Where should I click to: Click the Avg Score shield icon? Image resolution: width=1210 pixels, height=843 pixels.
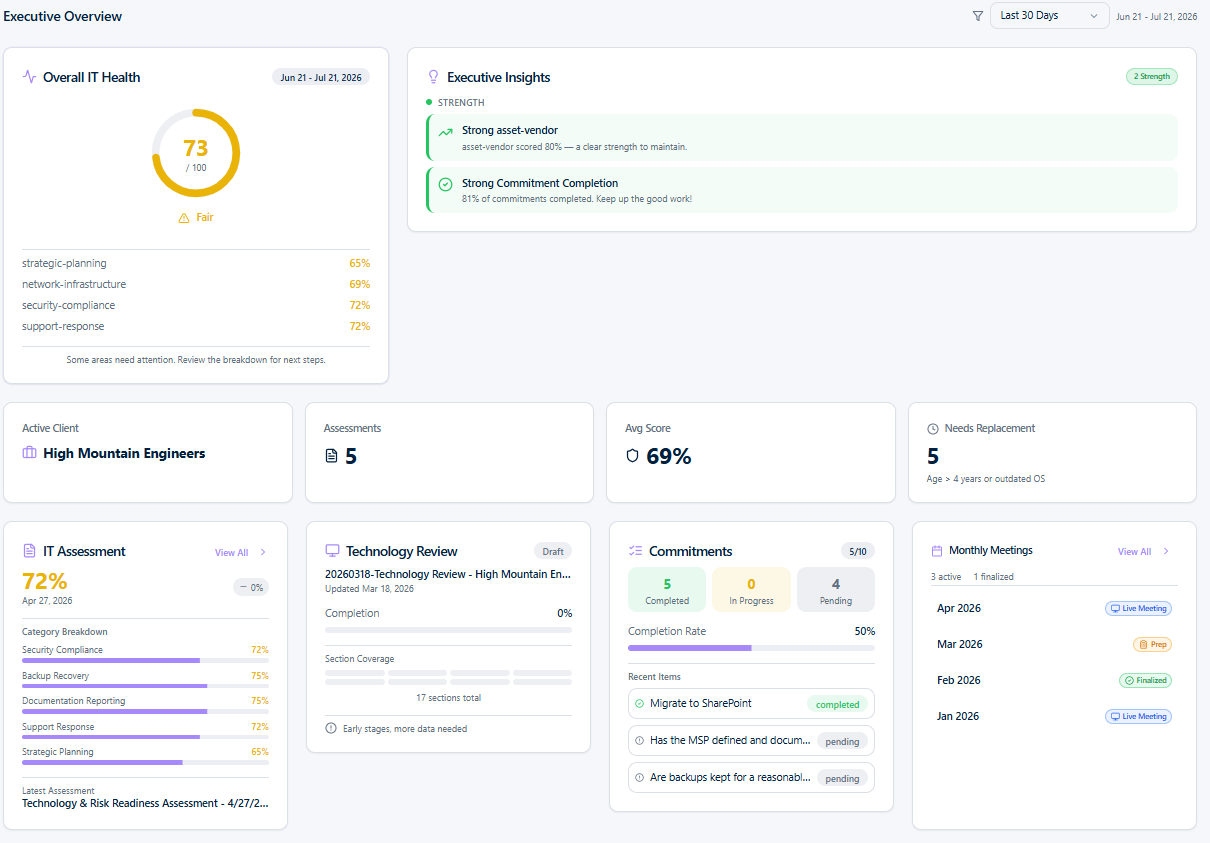click(x=632, y=456)
